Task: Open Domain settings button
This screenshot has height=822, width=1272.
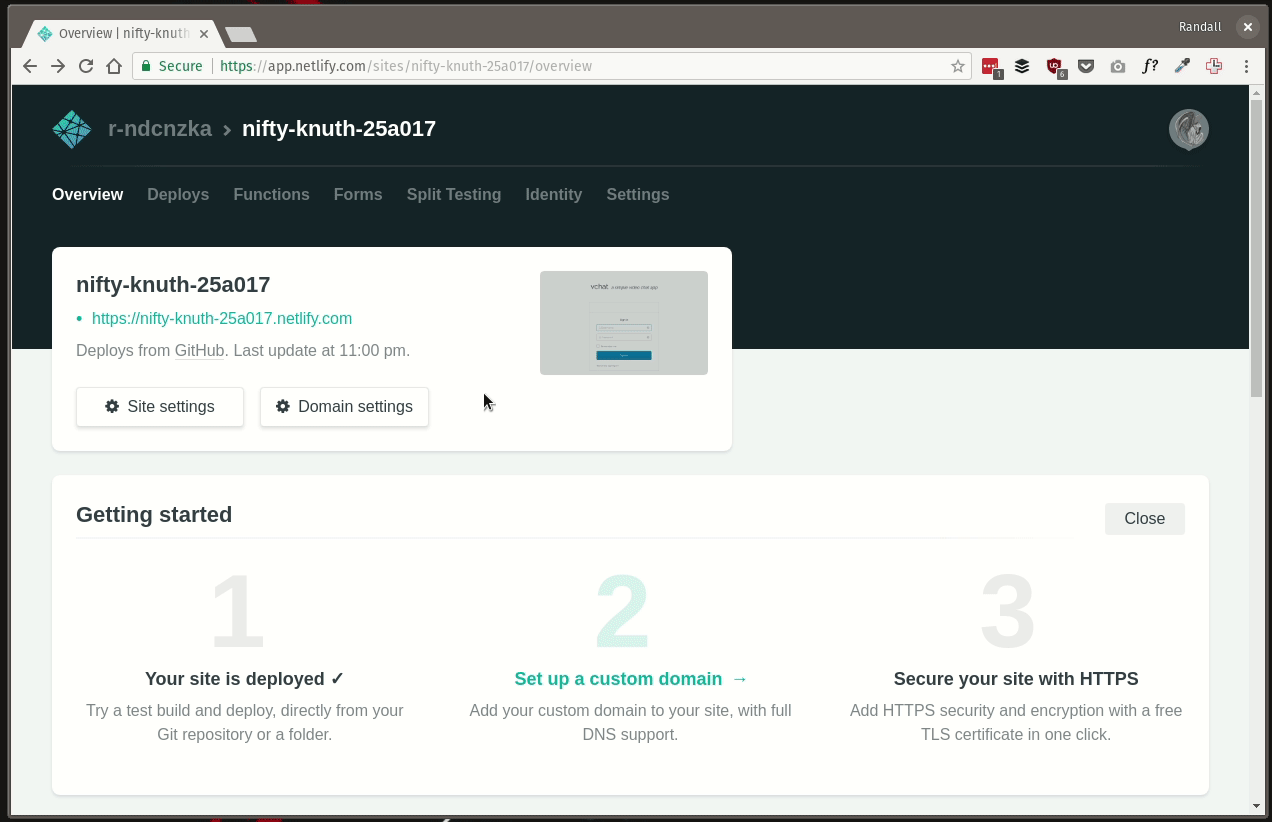Action: (x=344, y=407)
